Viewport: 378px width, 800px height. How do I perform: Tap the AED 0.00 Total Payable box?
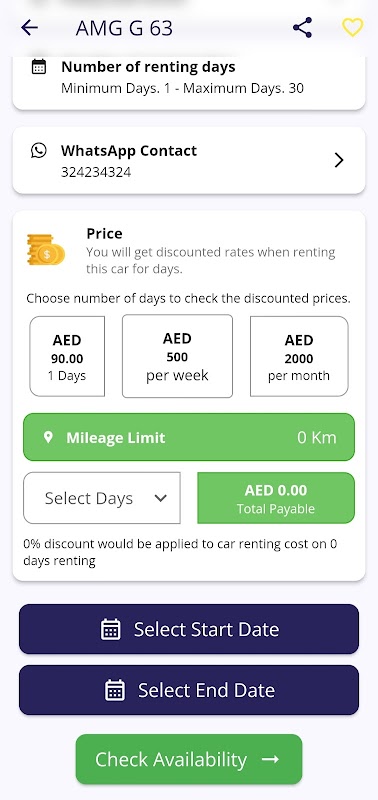click(276, 498)
